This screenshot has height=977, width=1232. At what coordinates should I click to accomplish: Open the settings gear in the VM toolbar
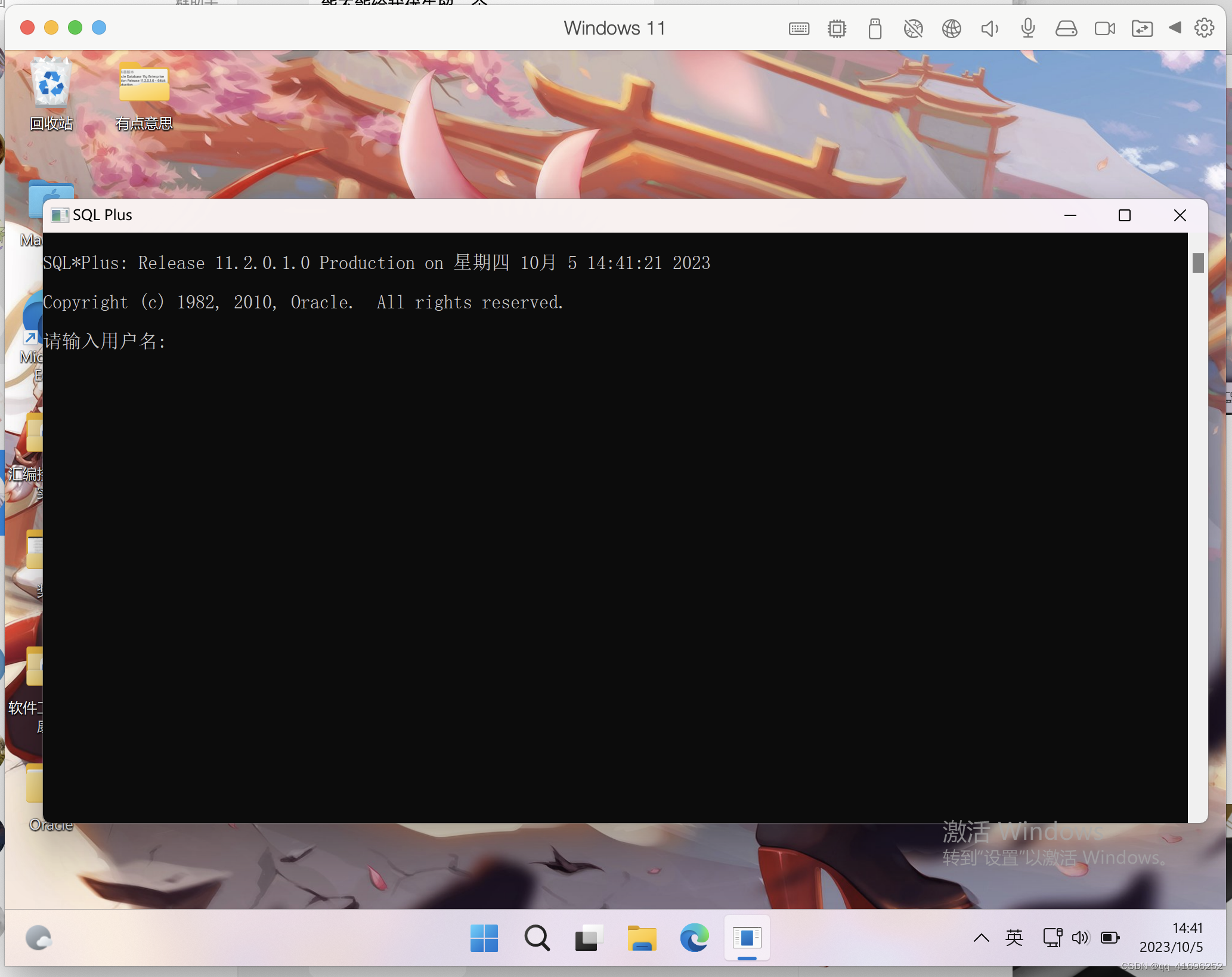tap(1204, 27)
